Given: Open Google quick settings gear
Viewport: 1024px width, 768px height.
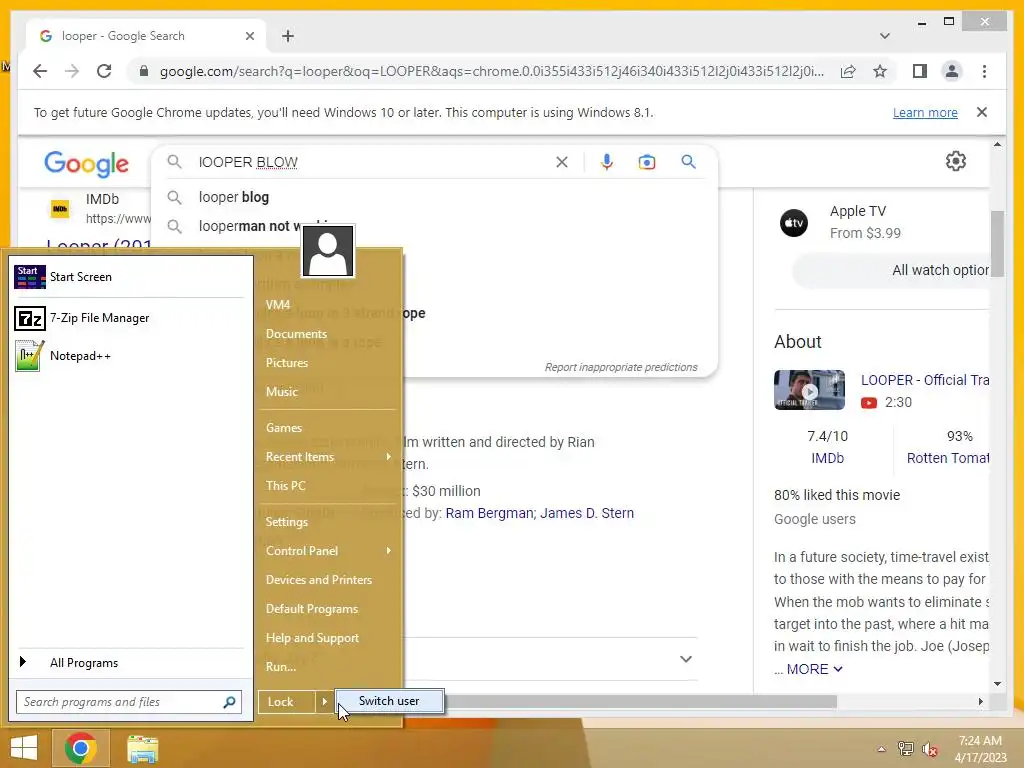Looking at the screenshot, I should (x=955, y=161).
